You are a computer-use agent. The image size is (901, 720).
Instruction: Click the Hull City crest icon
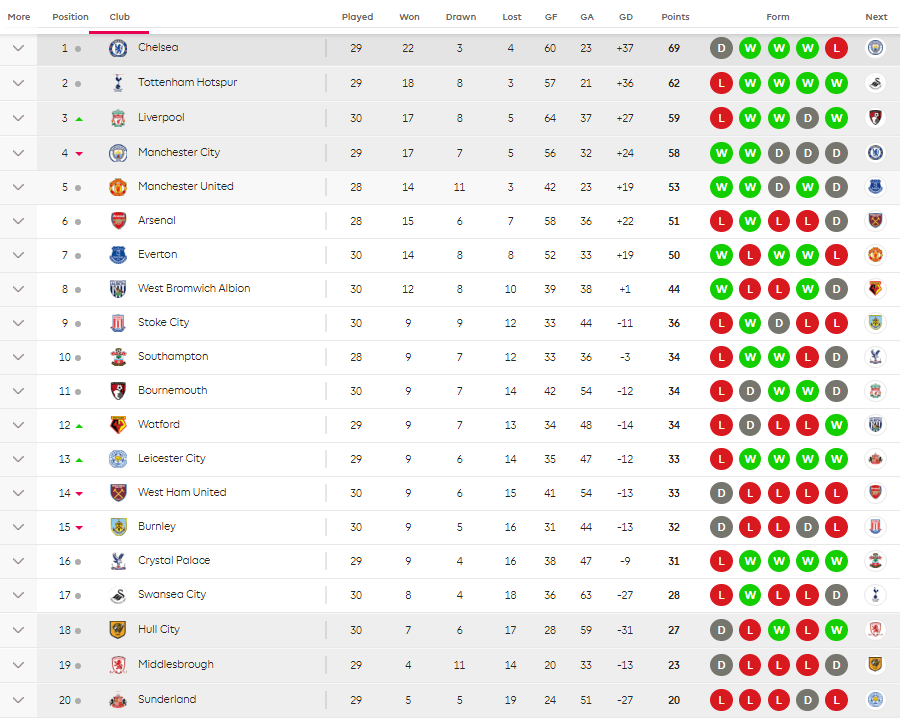(118, 630)
